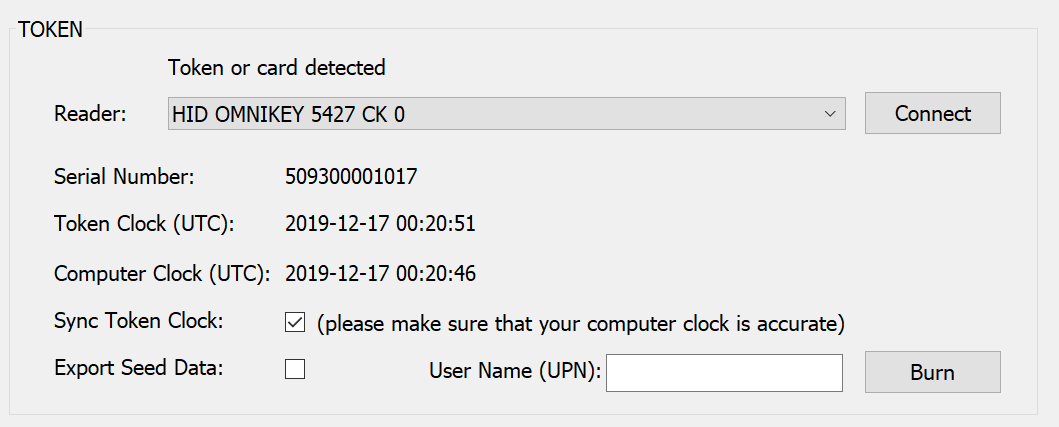Click the TOKEN group box title

[x=51, y=29]
